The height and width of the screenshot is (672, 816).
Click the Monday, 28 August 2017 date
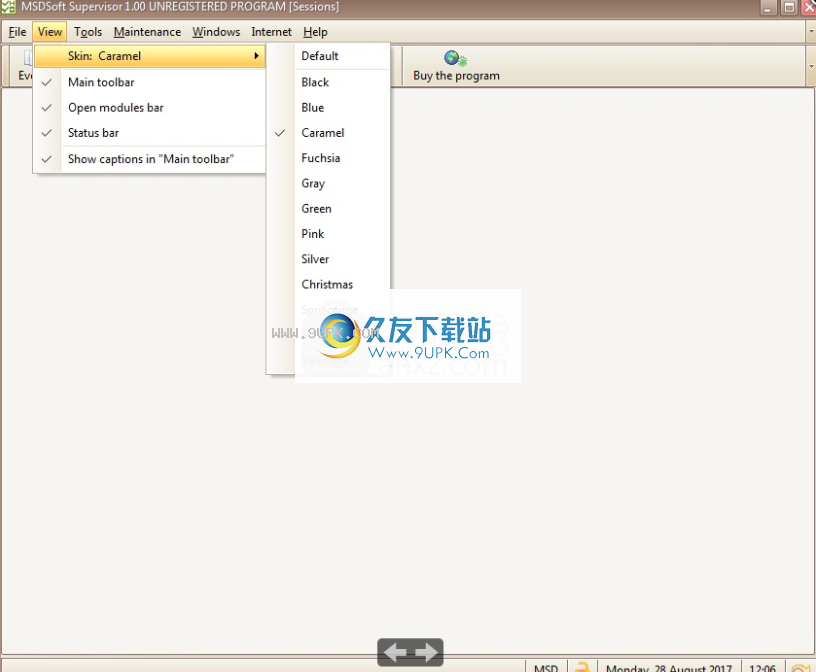(669, 667)
